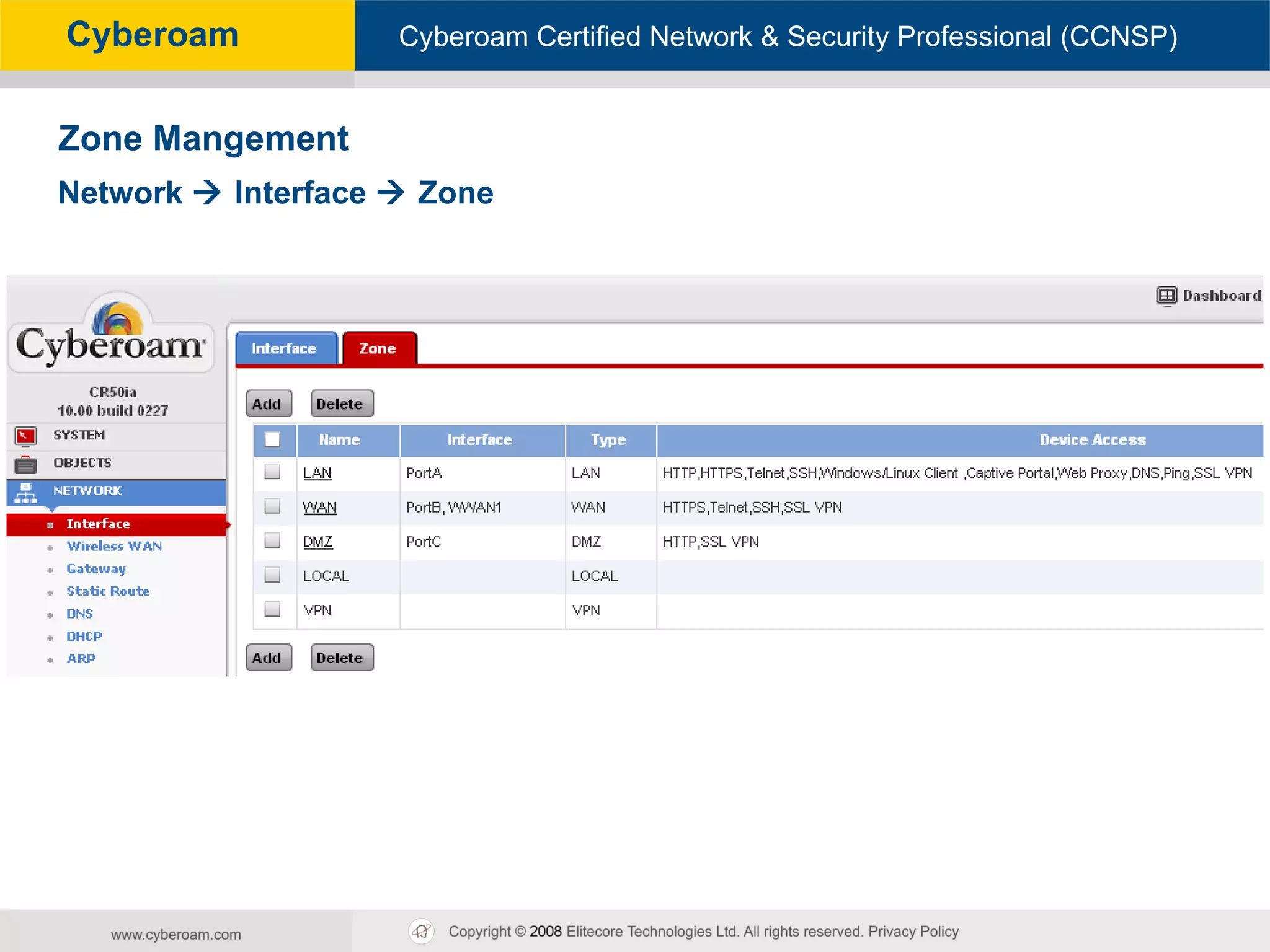Check the LOCAL zone row checkbox

pos(272,575)
